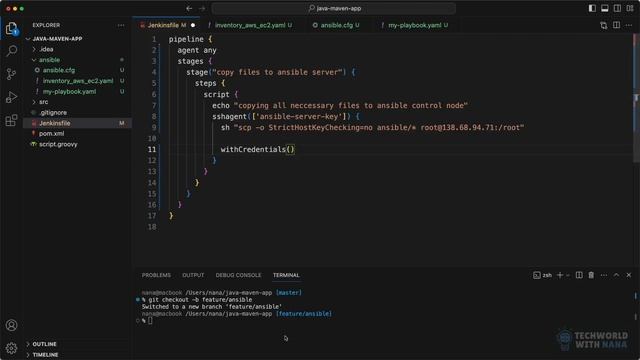Open the Accounts menu icon
The width and height of the screenshot is (640, 360).
(11, 325)
